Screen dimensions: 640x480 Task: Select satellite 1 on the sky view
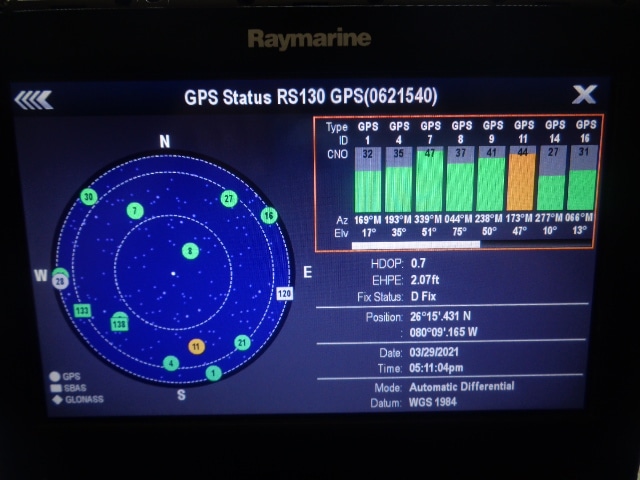(213, 373)
